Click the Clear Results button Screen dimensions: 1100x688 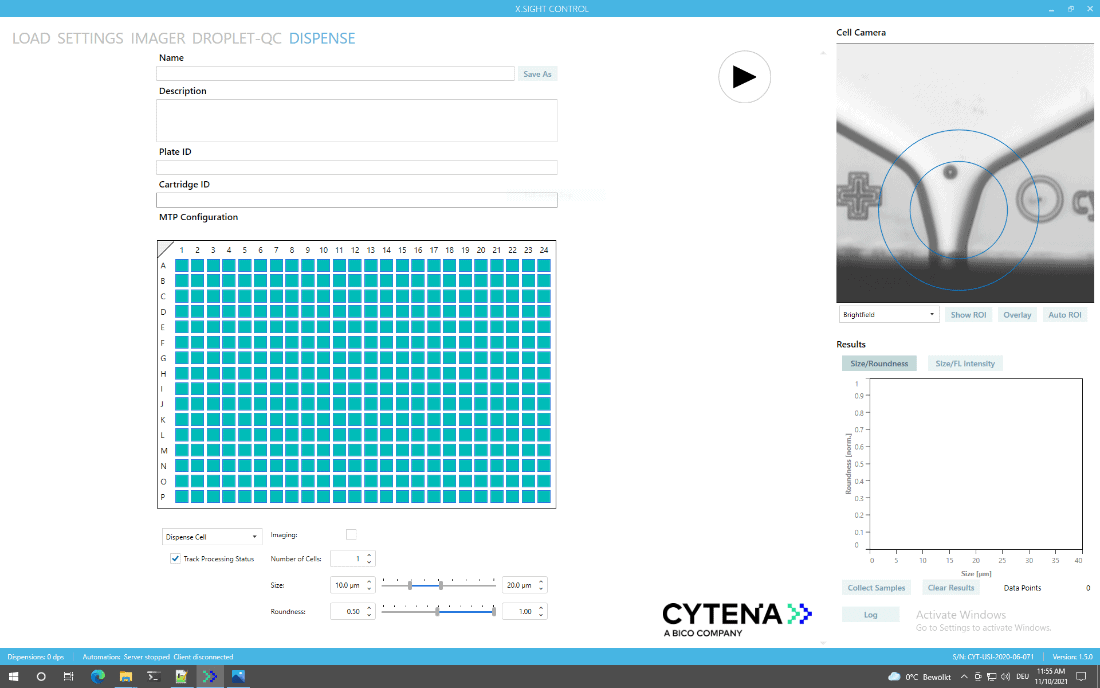[x=950, y=588]
